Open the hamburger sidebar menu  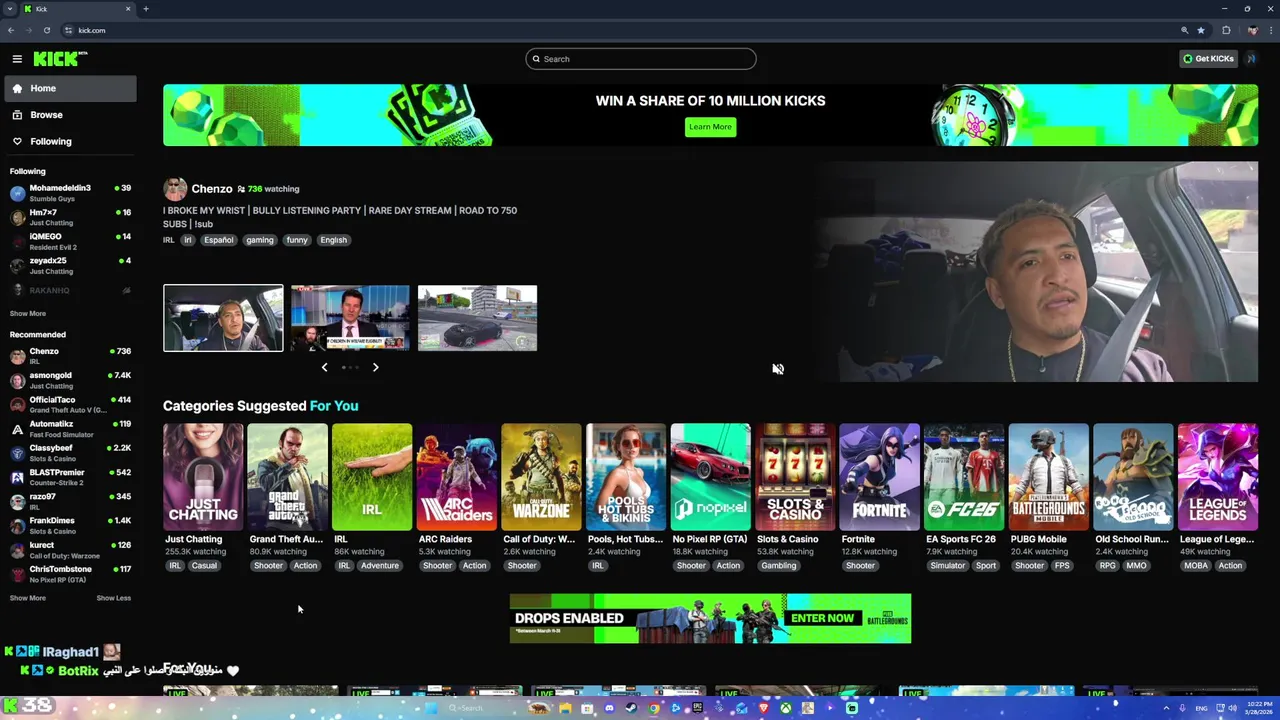(x=17, y=59)
